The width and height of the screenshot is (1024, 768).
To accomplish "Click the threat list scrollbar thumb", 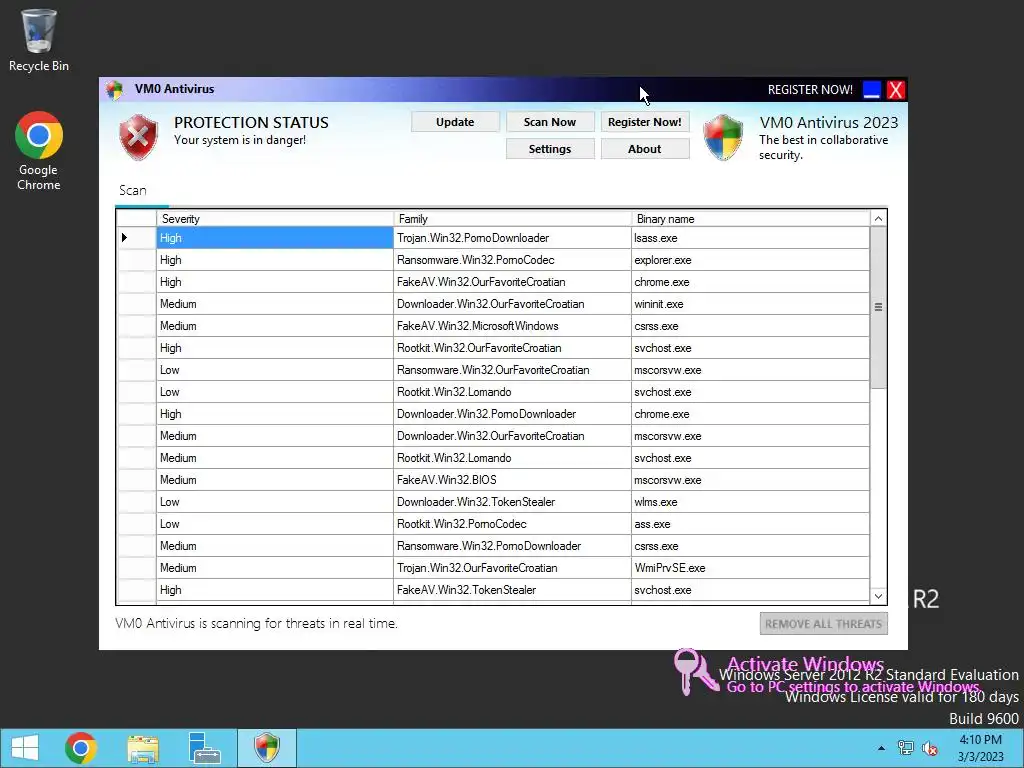I will [x=878, y=307].
